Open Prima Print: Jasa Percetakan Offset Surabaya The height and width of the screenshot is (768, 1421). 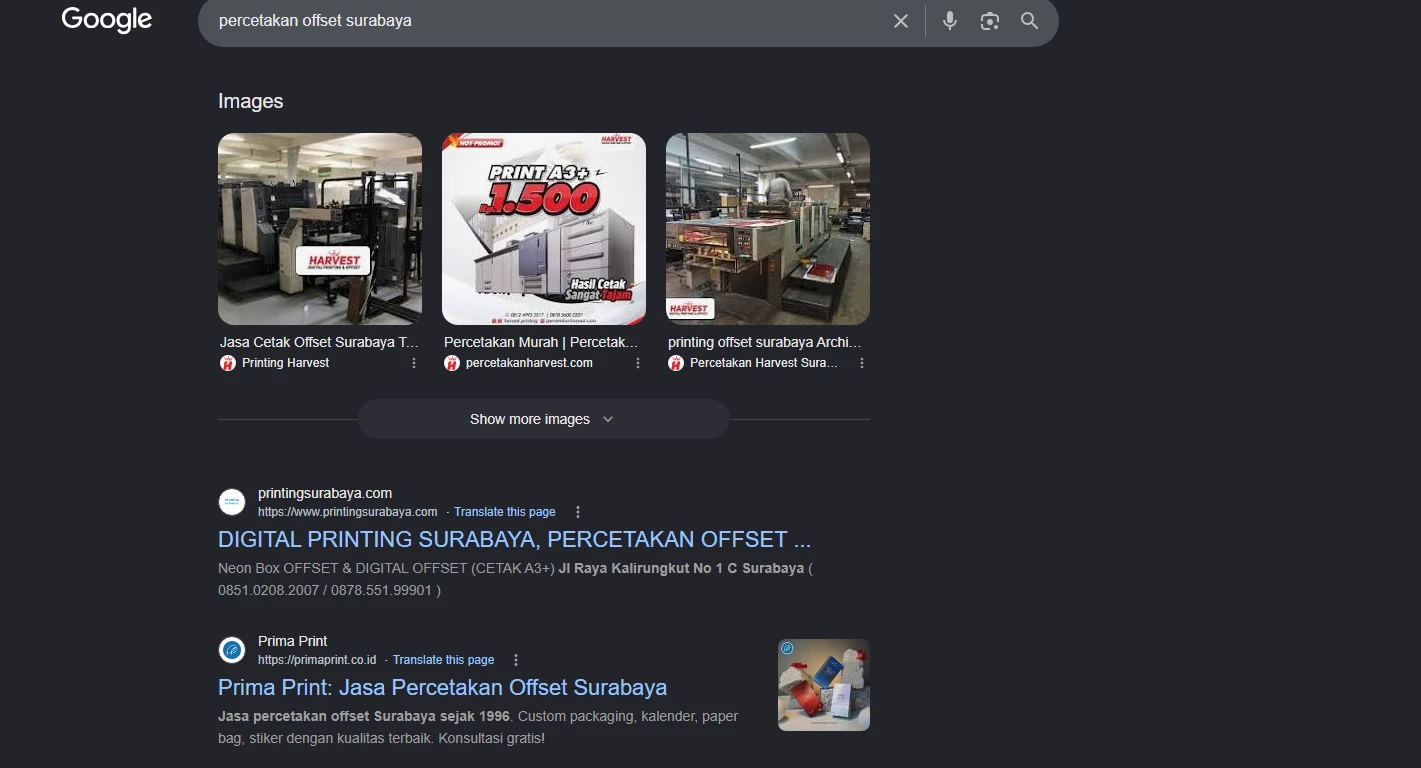442,687
